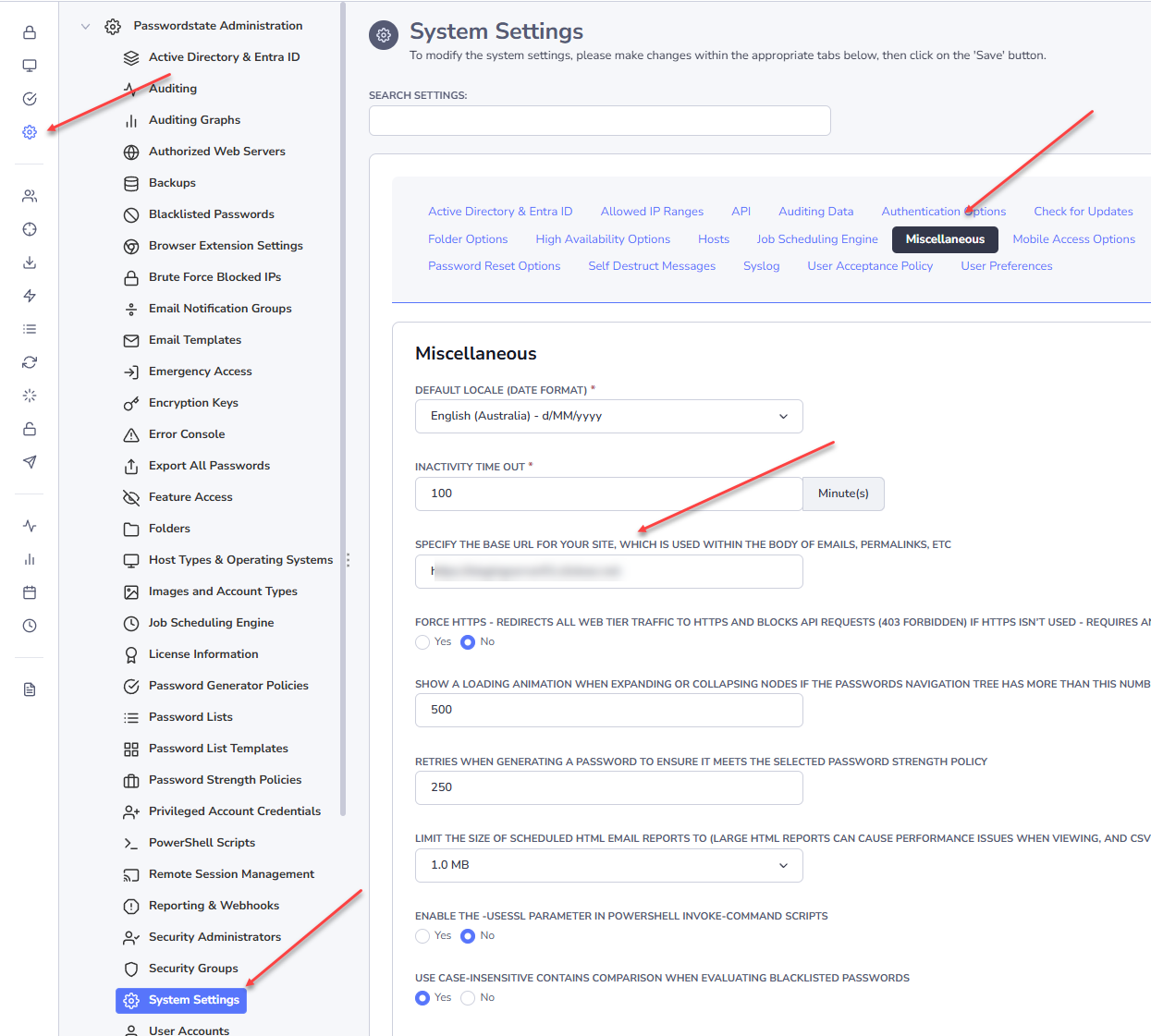This screenshot has height=1036, width=1151.
Task: Open License Information in the tree
Action: pos(203,654)
